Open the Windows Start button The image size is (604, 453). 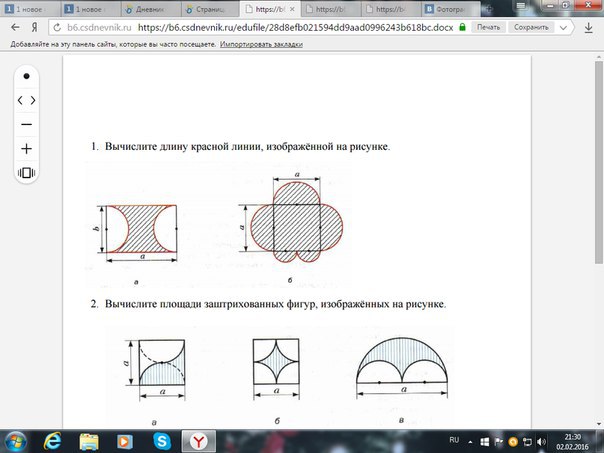(16, 441)
